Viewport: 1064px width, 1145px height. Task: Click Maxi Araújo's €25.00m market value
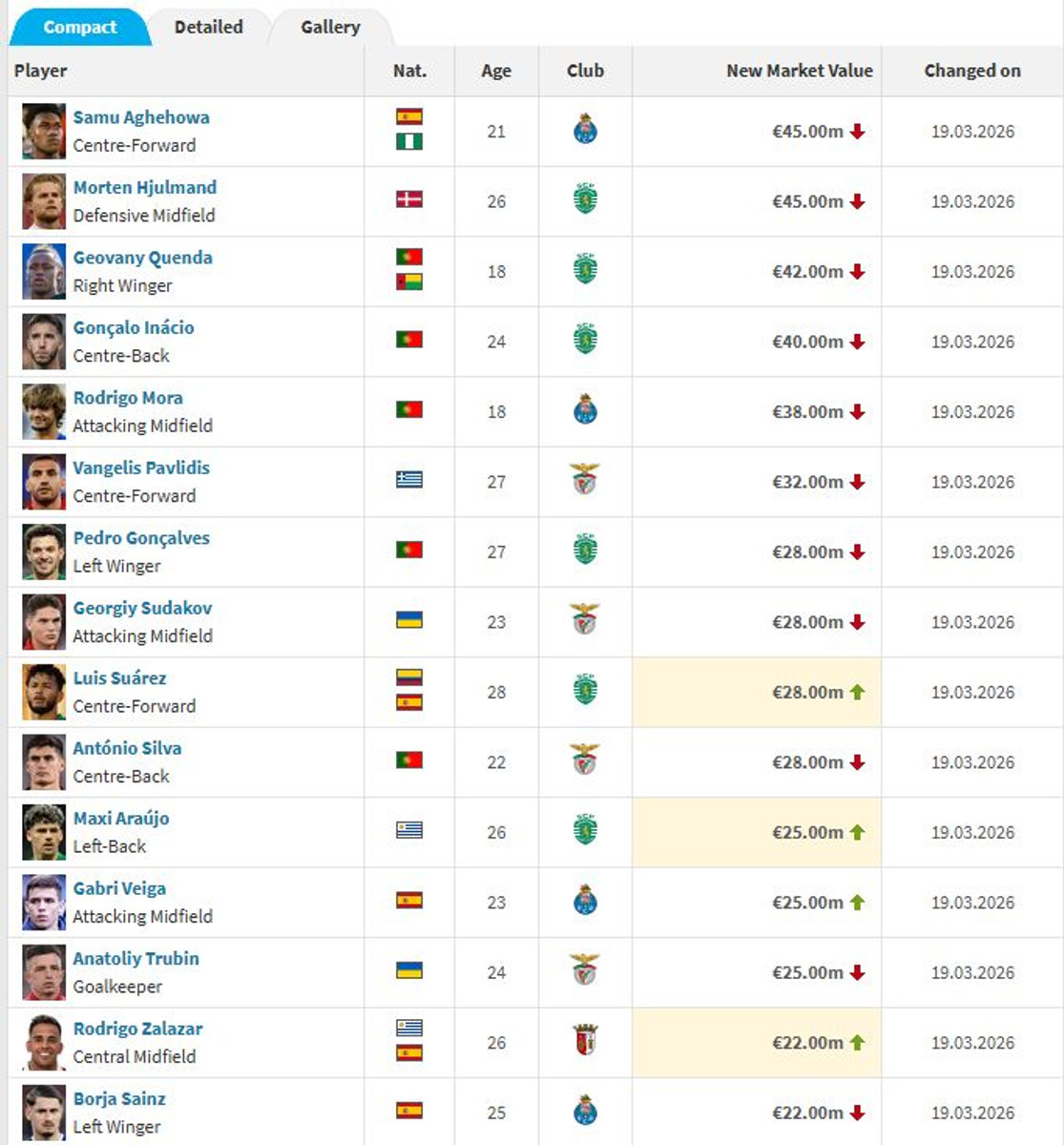(807, 832)
